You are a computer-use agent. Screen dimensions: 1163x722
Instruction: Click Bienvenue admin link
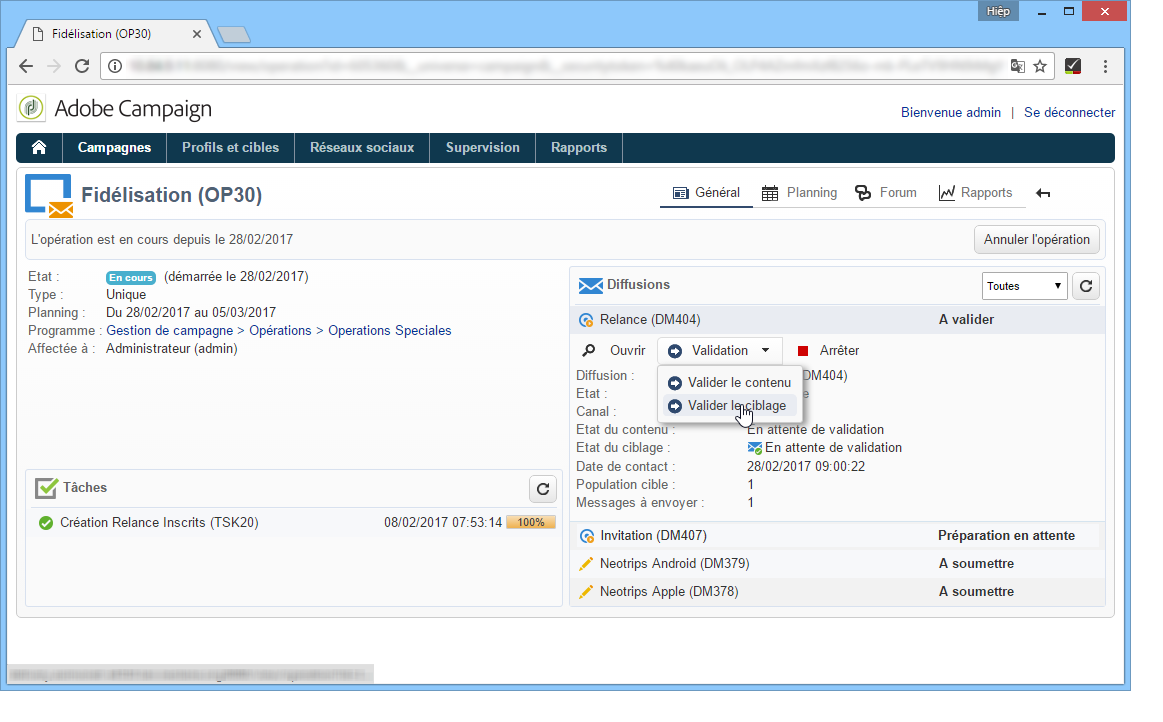coord(951,113)
